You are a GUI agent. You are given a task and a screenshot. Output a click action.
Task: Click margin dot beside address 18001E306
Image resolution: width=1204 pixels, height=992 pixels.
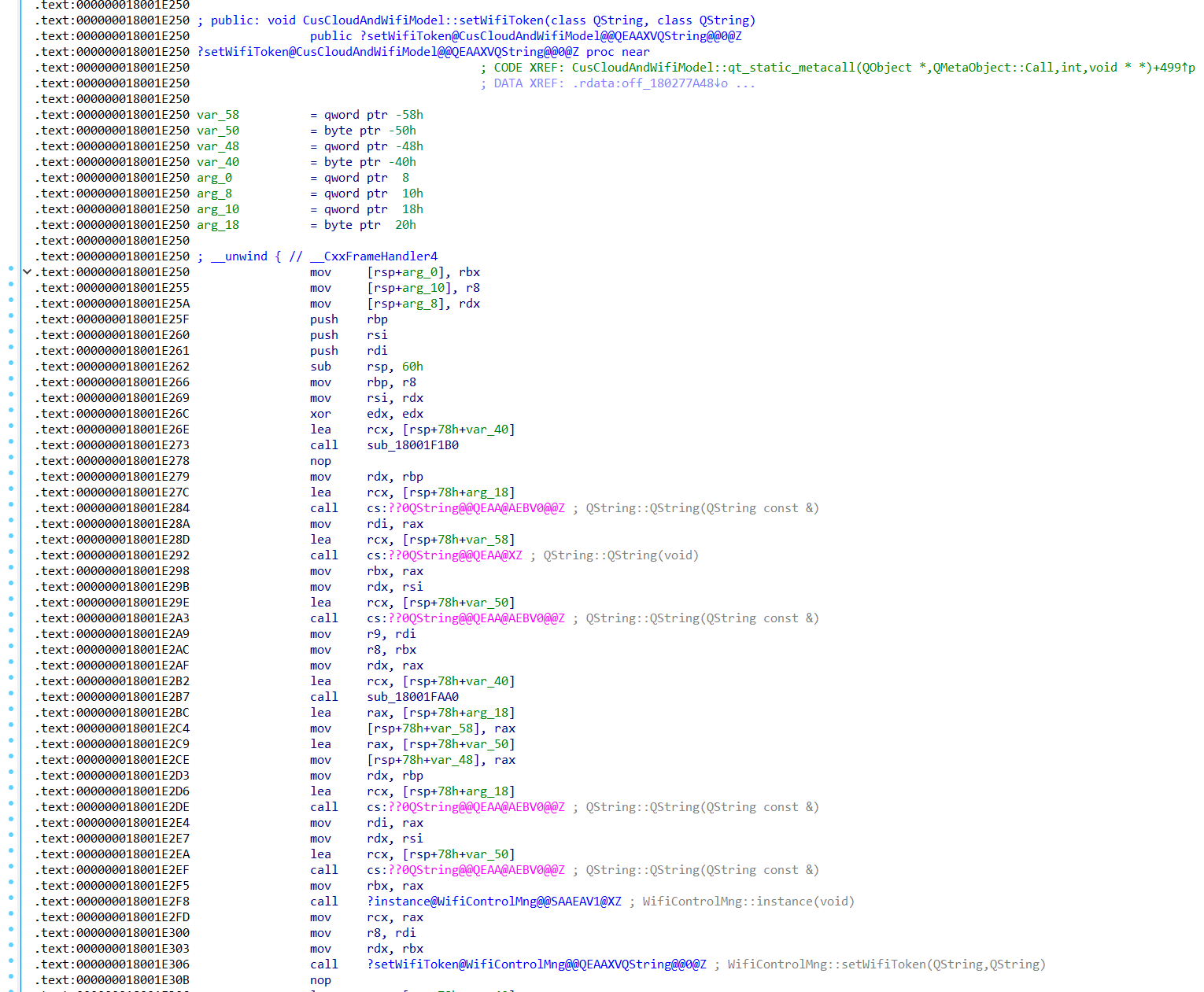[11, 961]
